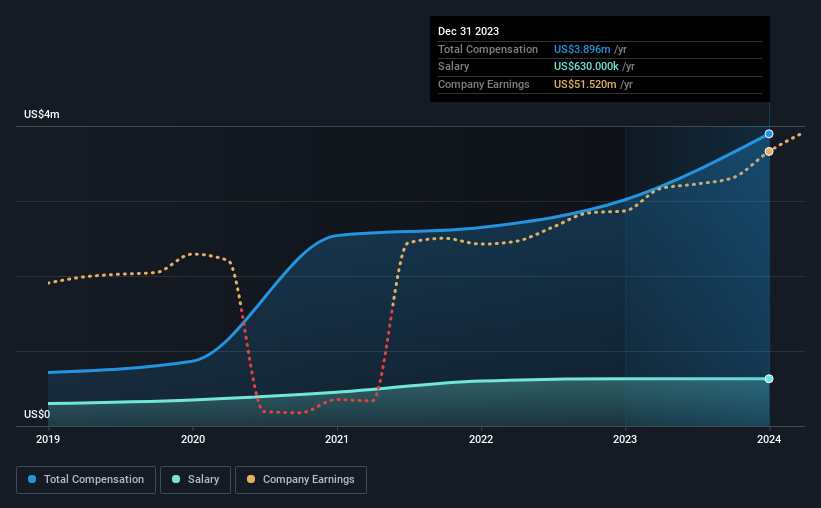This screenshot has height=508, width=821.
Task: Toggle the Total Compensation legend button
Action: [86, 480]
